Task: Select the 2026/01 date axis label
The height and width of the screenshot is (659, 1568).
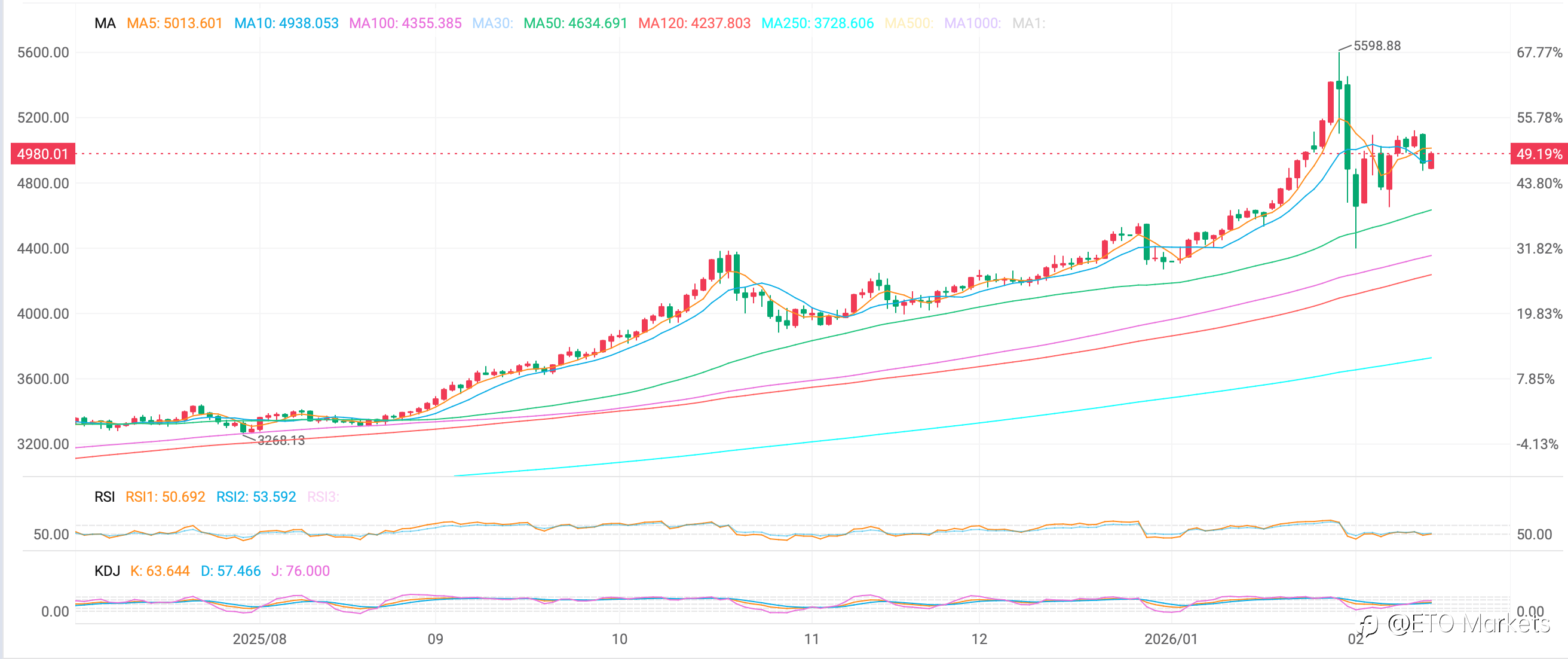Action: point(1171,639)
